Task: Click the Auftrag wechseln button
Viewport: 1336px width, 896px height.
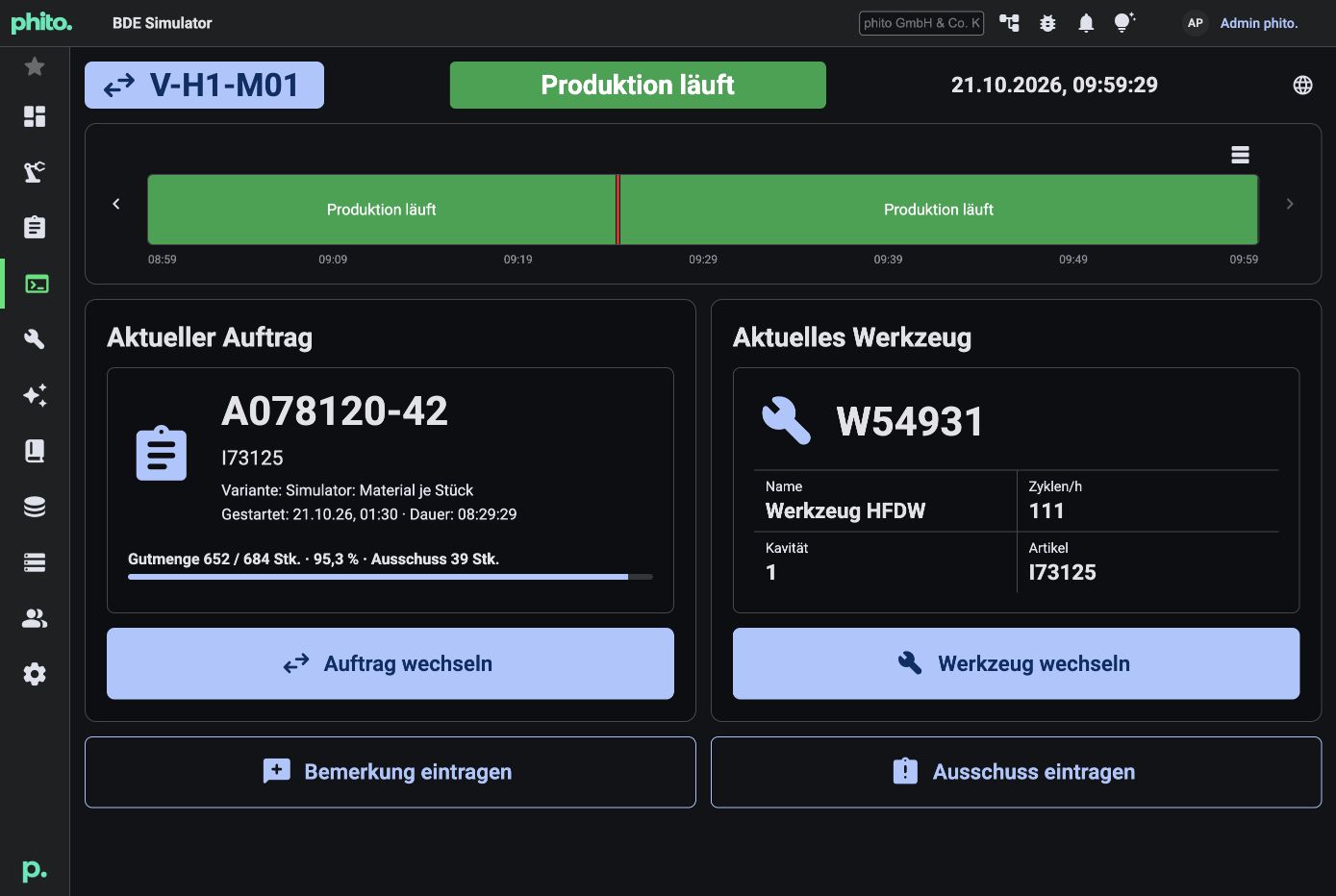Action: (x=391, y=663)
